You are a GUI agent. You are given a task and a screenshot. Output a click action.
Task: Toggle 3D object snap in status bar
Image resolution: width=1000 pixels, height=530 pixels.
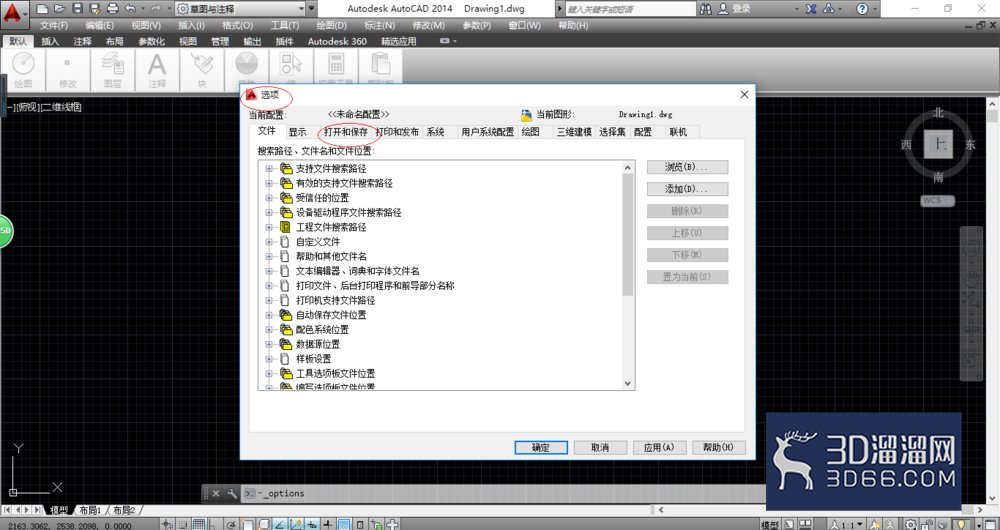265,524
